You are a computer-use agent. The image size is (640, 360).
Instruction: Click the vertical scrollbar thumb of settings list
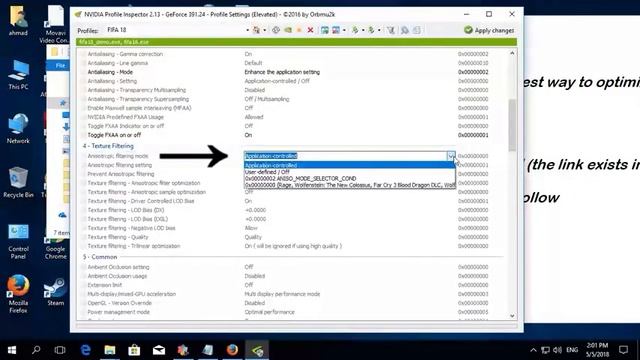[x=512, y=125]
